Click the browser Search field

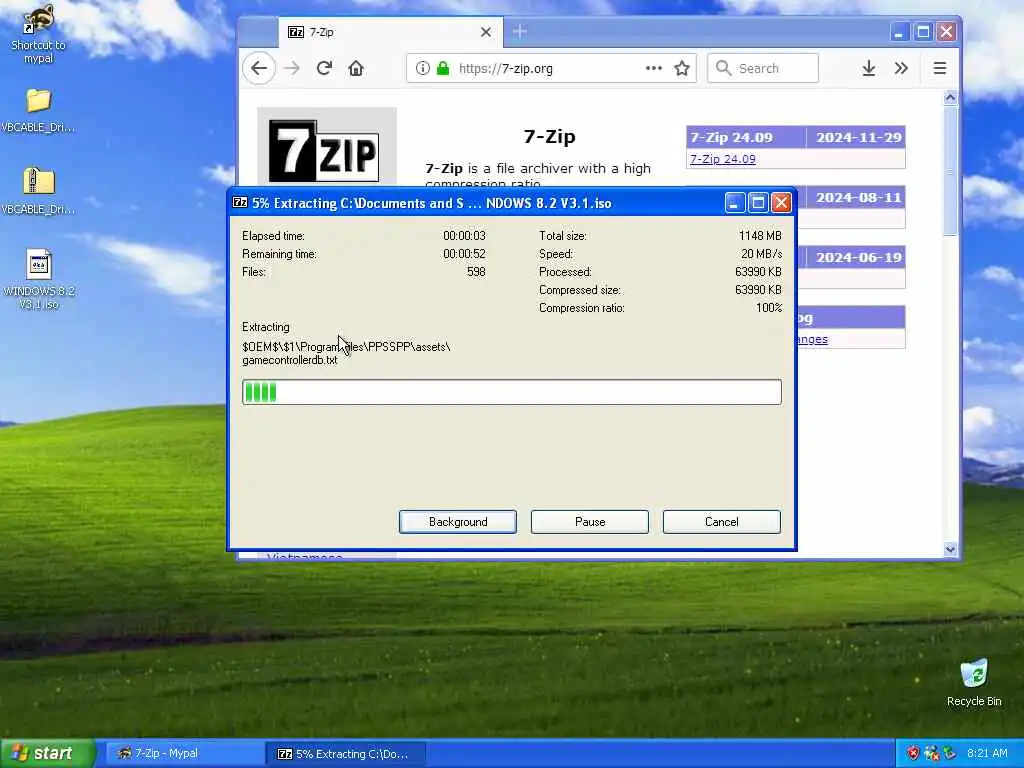(x=763, y=68)
